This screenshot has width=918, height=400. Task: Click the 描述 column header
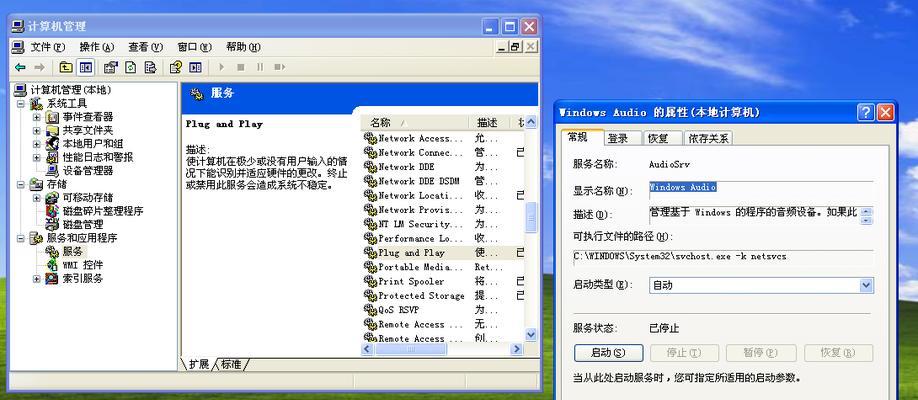pyautogui.click(x=489, y=122)
